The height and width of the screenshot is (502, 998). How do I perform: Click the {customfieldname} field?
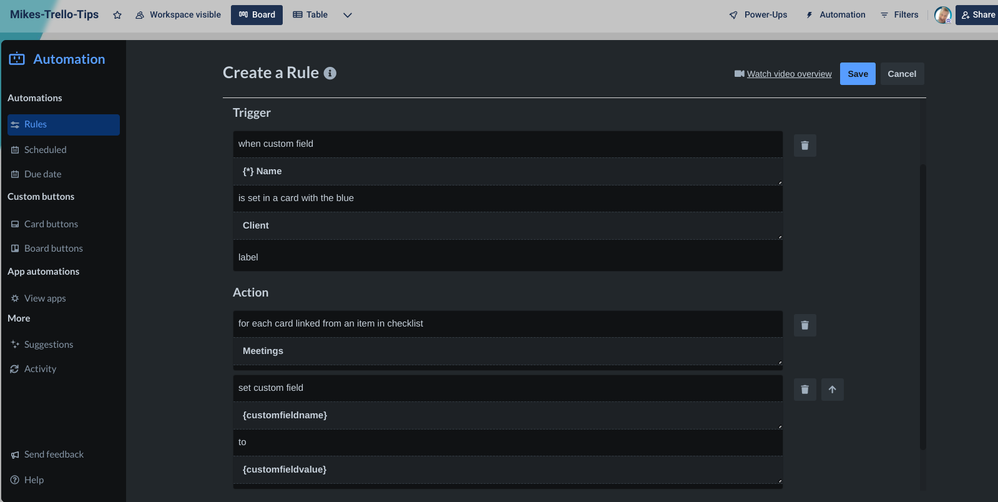(508, 415)
